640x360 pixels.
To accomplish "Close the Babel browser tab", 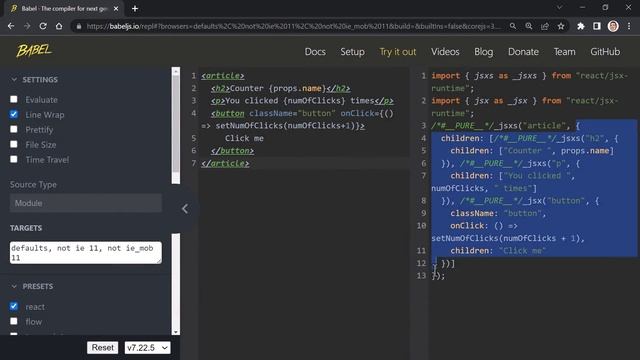I will coord(116,9).
